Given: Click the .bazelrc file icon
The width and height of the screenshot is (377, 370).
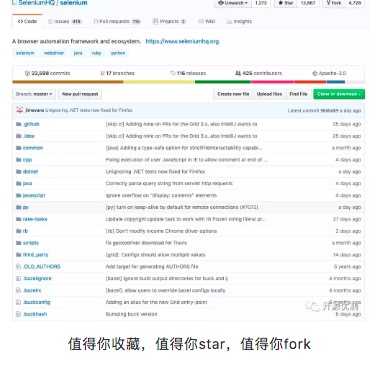Looking at the screenshot, I should click(x=19, y=290).
